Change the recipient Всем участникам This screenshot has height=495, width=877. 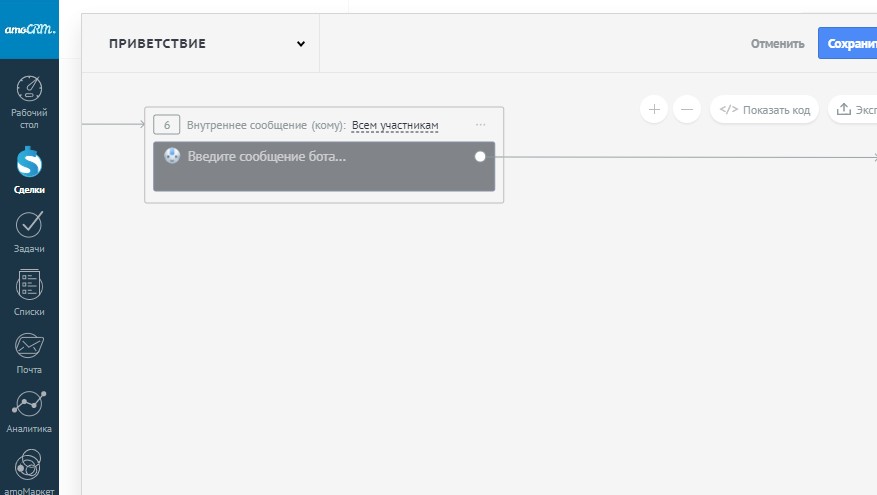395,125
